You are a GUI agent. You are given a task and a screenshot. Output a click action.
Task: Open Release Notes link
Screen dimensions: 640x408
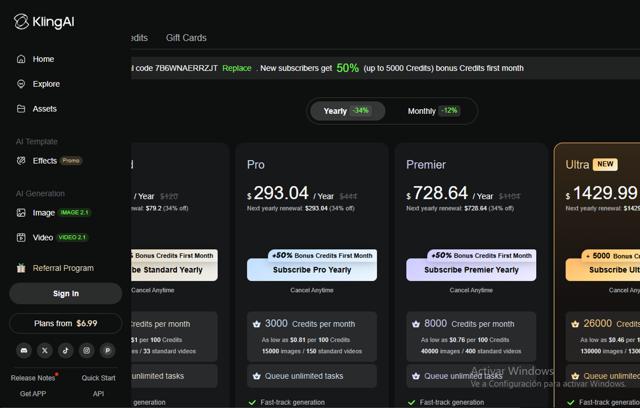33,378
